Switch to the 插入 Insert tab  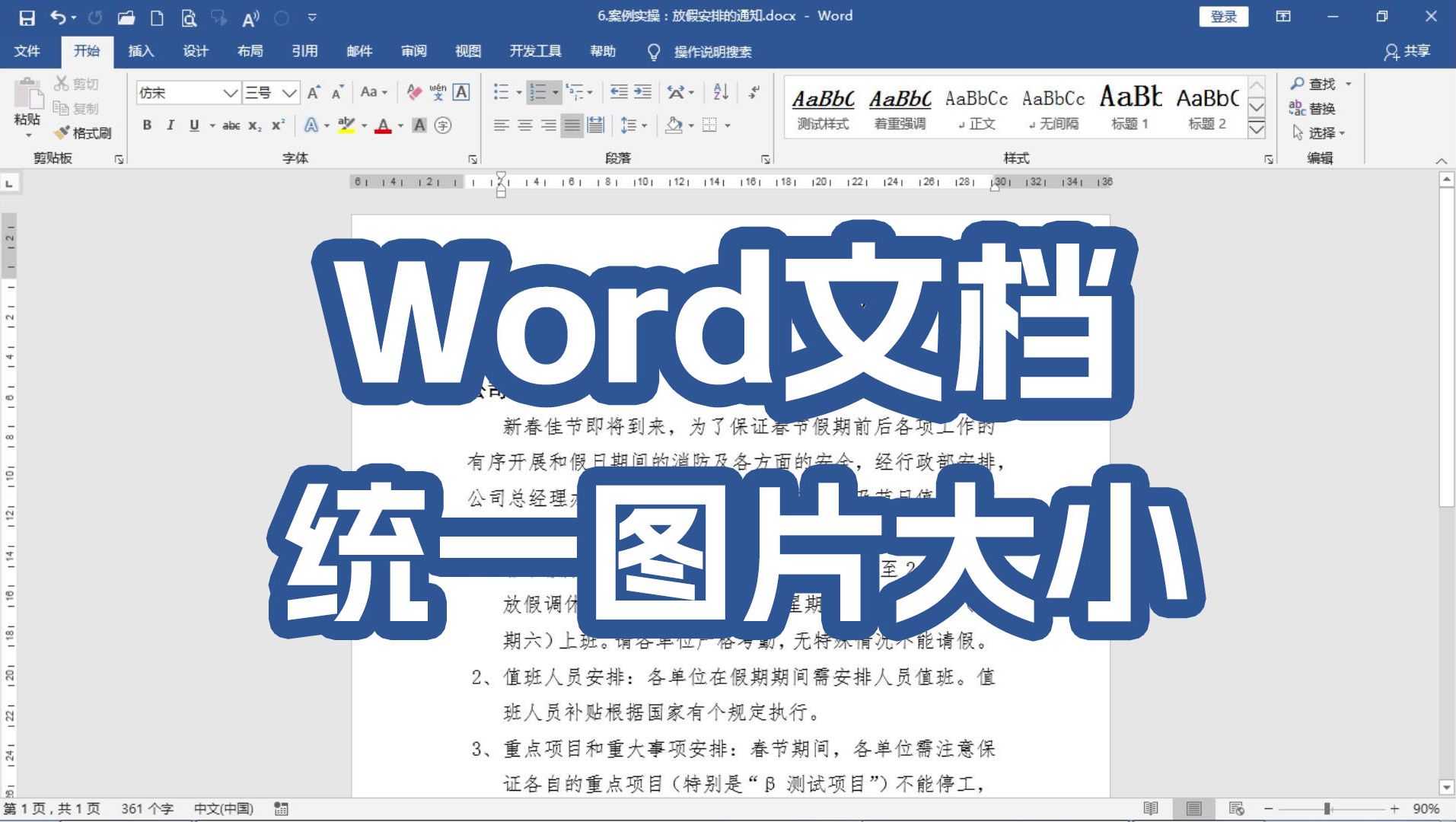141,51
